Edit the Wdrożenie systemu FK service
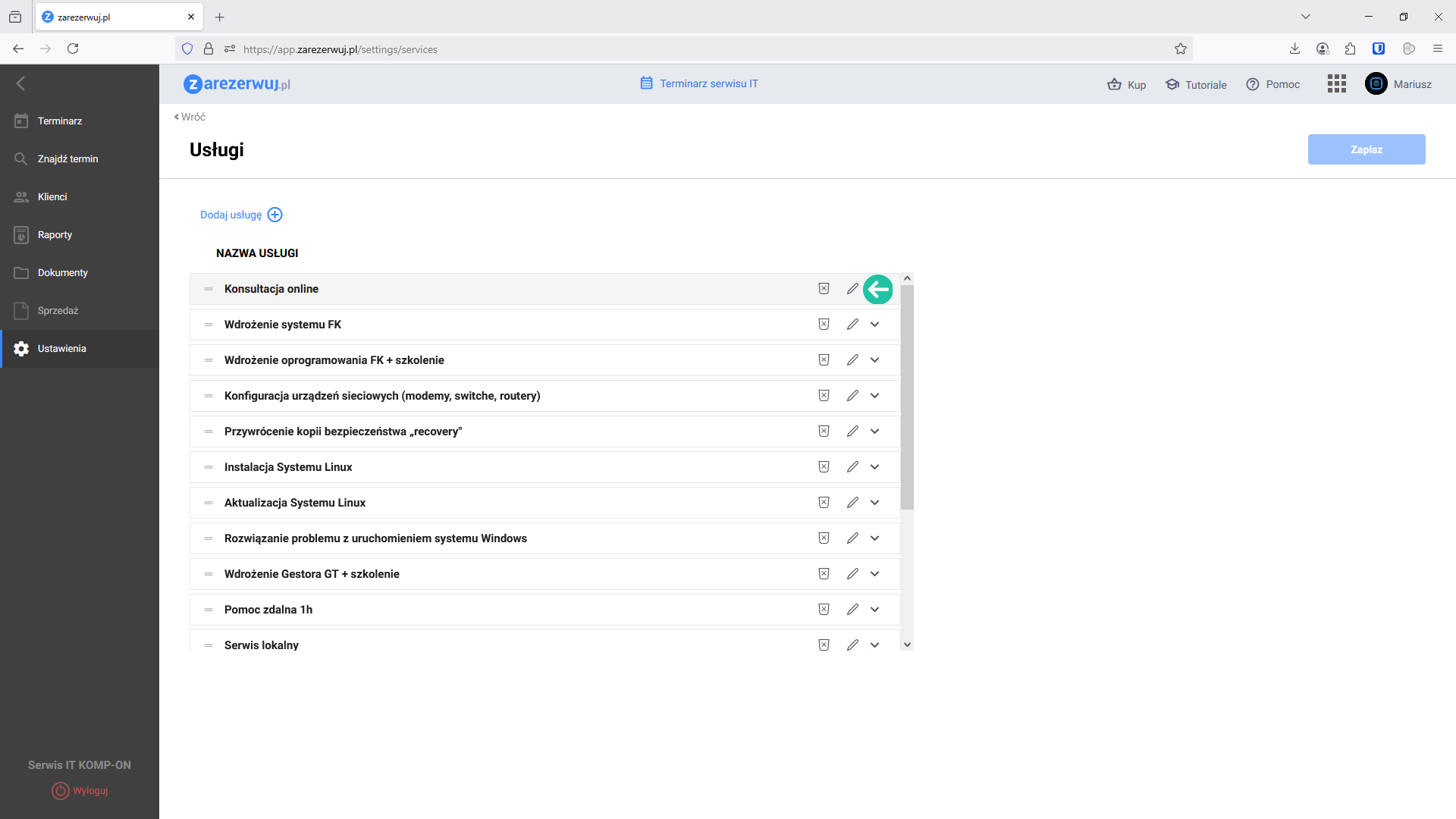Image resolution: width=1456 pixels, height=819 pixels. [x=852, y=325]
